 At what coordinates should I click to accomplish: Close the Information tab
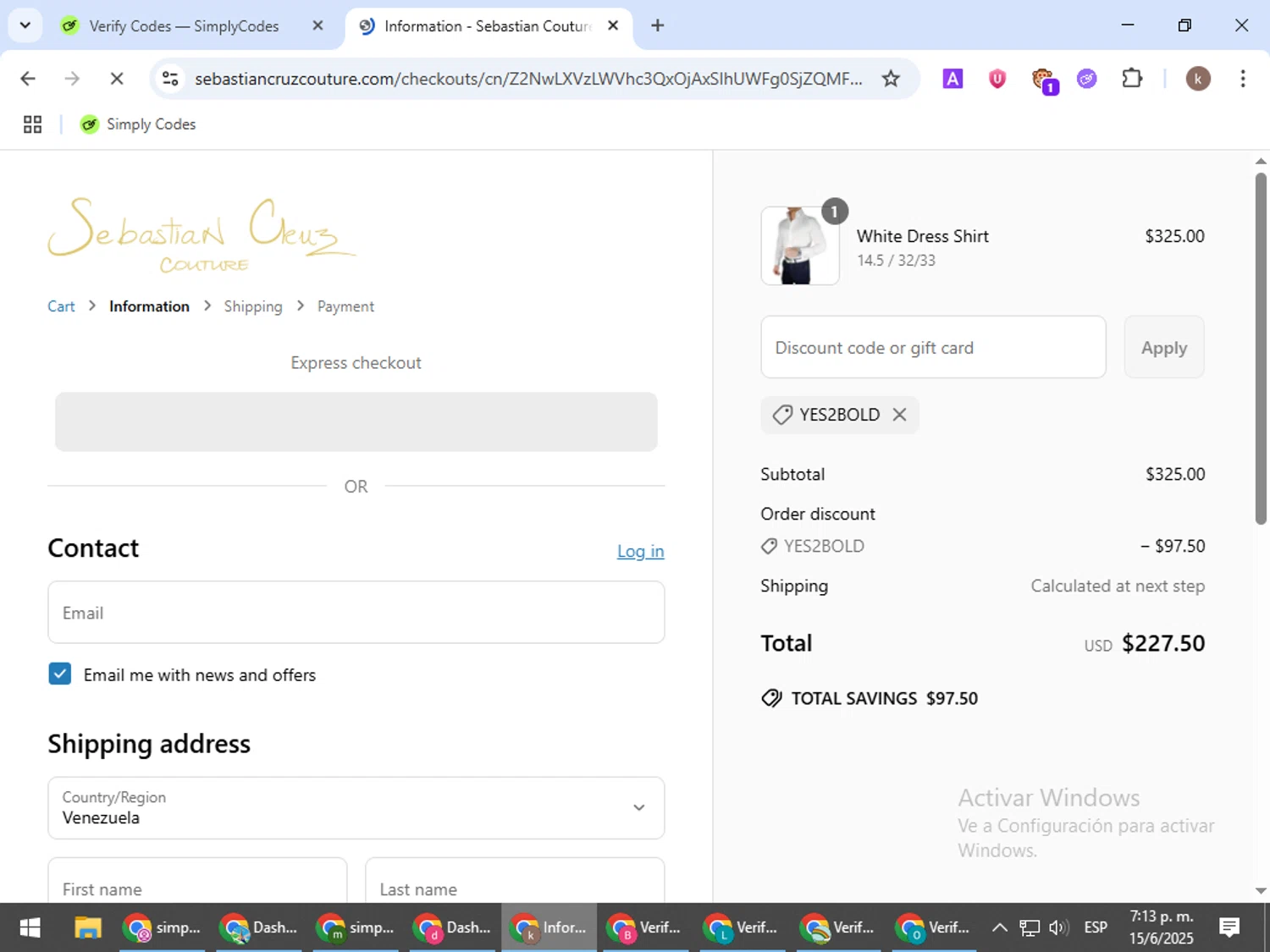(613, 25)
